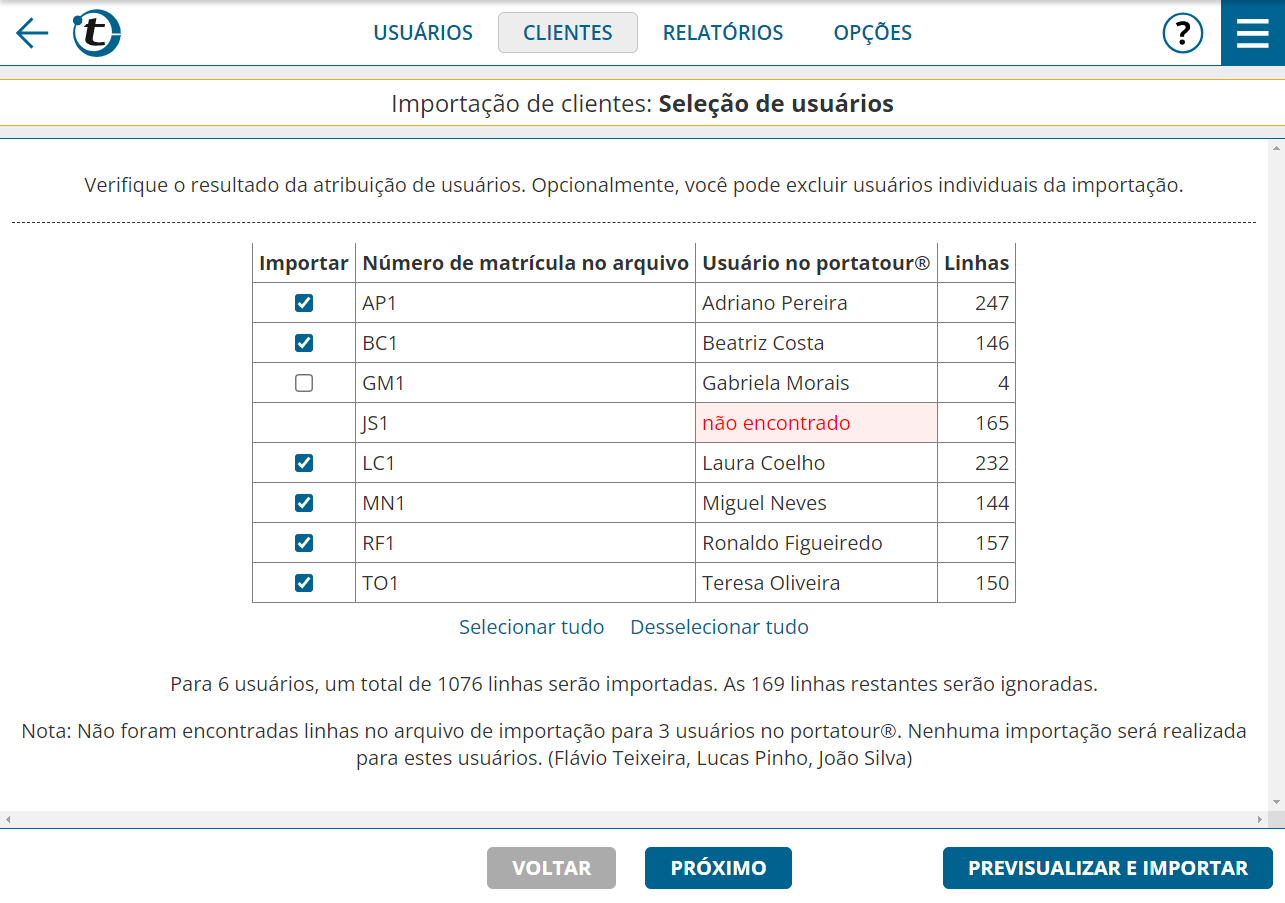Click the 'TO1' matrícula cell
The height and width of the screenshot is (903, 1285).
[x=525, y=583]
